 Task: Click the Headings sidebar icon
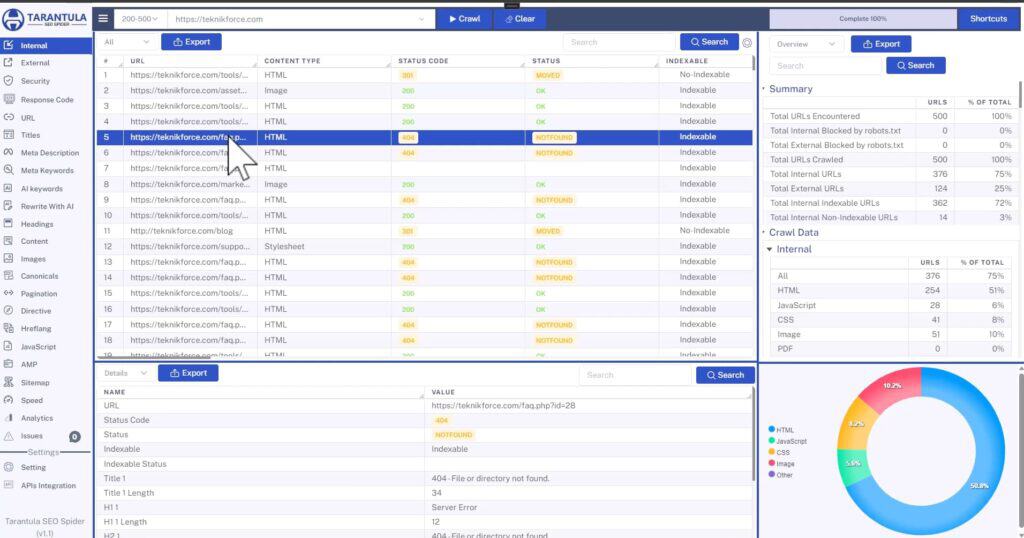8,223
